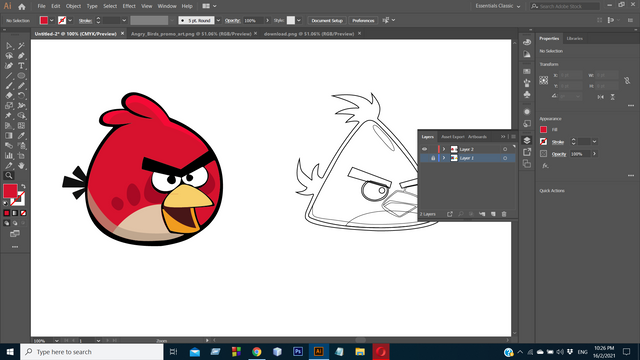Click target circle for Layer 1

point(505,158)
